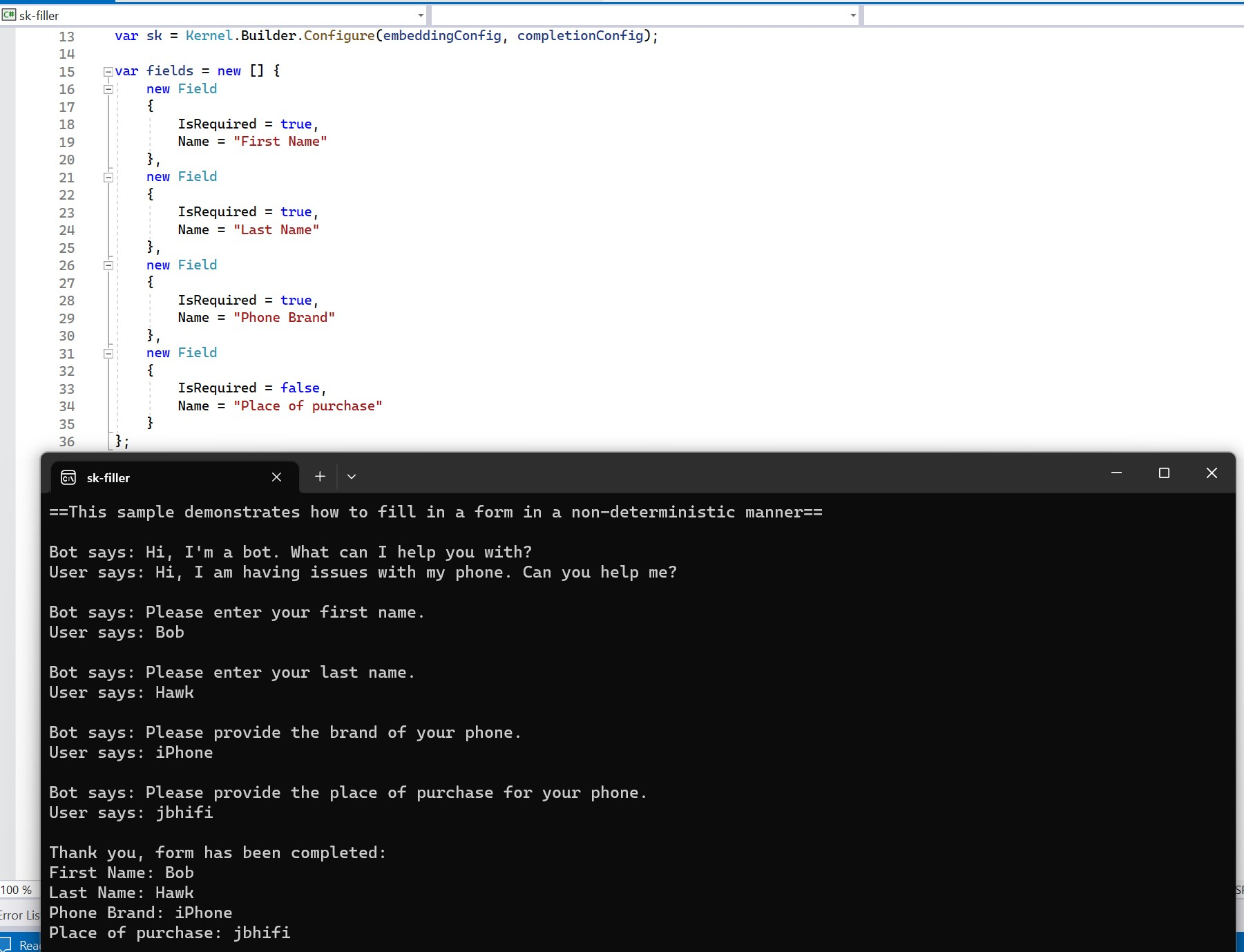Close the sk-filler terminal tab

pyautogui.click(x=277, y=477)
